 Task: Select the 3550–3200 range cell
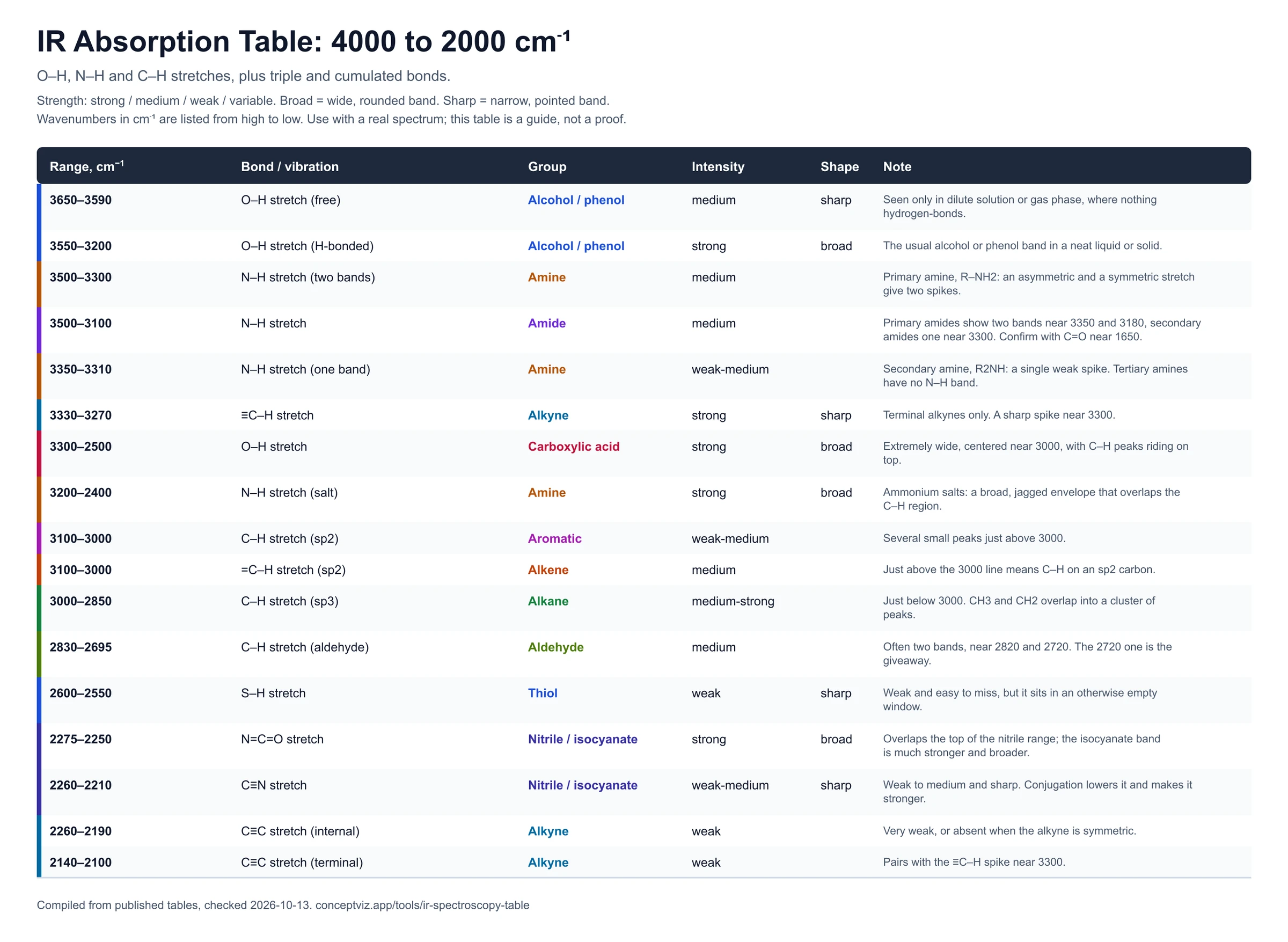[80, 246]
